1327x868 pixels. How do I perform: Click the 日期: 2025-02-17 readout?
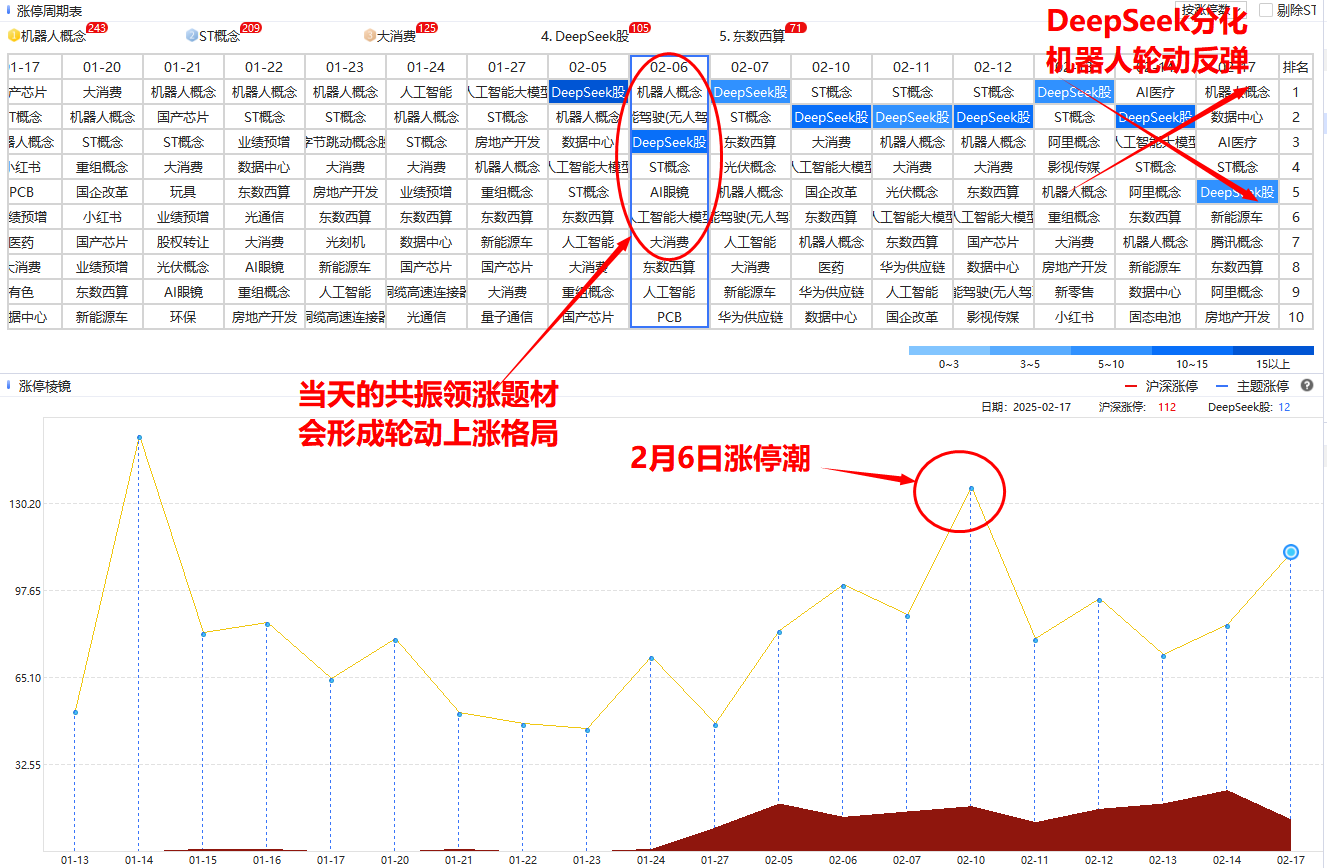(x=1026, y=407)
